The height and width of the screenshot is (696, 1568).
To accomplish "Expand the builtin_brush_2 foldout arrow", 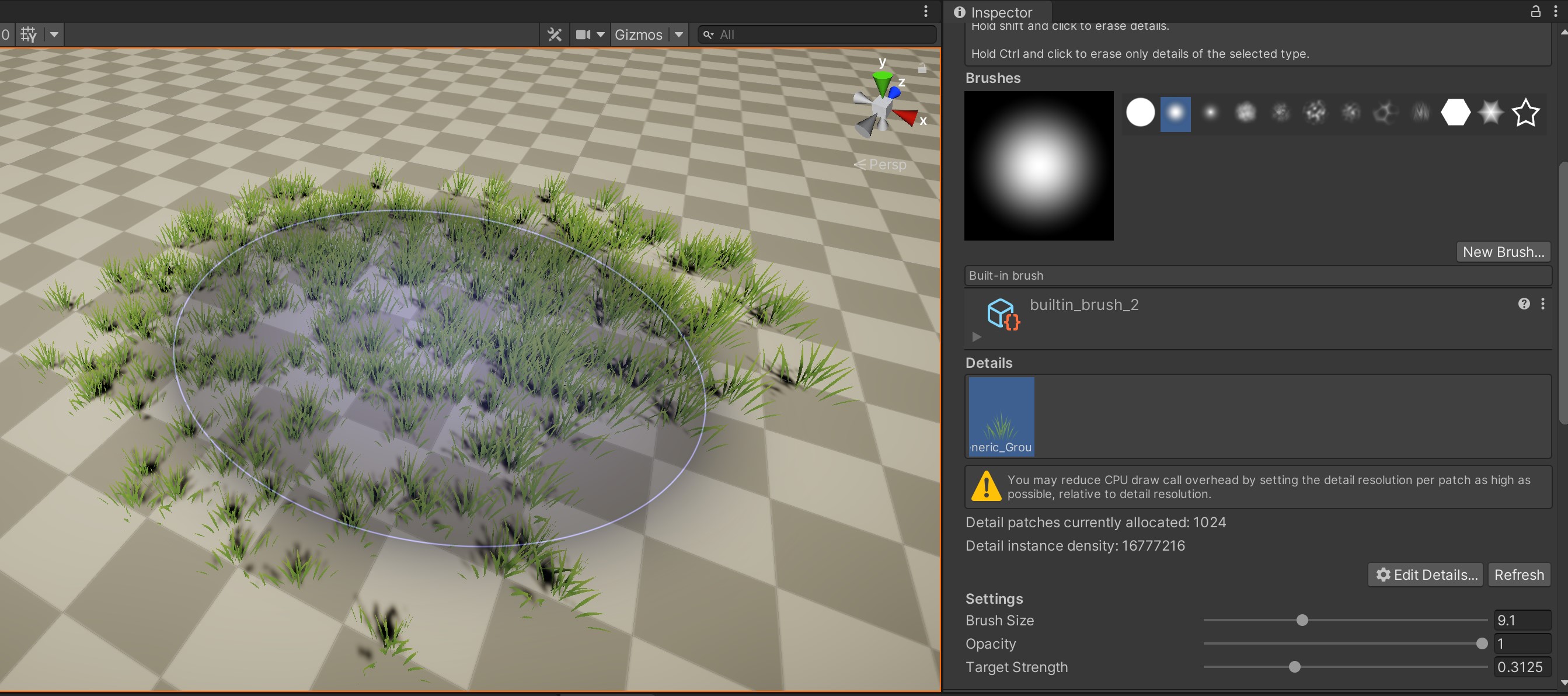I will pos(976,337).
